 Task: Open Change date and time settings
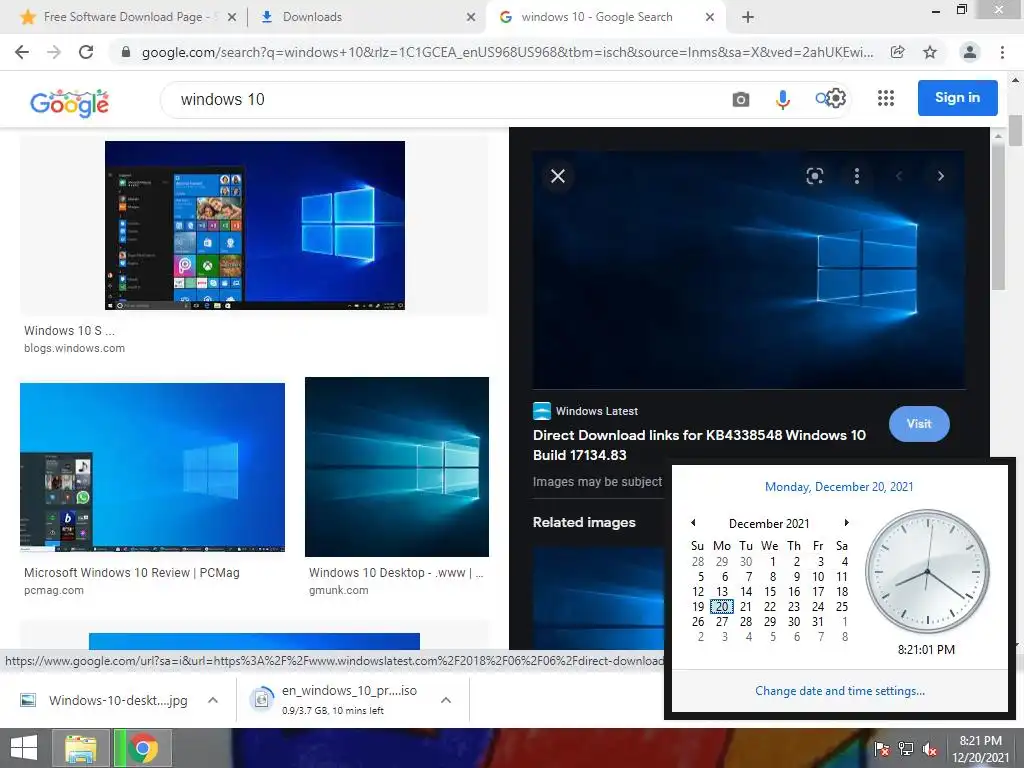pos(840,691)
